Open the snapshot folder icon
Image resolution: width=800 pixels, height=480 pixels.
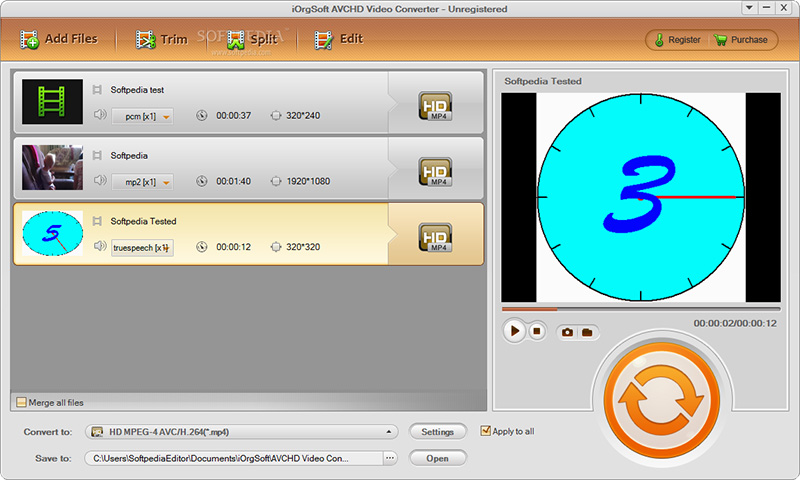pyautogui.click(x=587, y=333)
